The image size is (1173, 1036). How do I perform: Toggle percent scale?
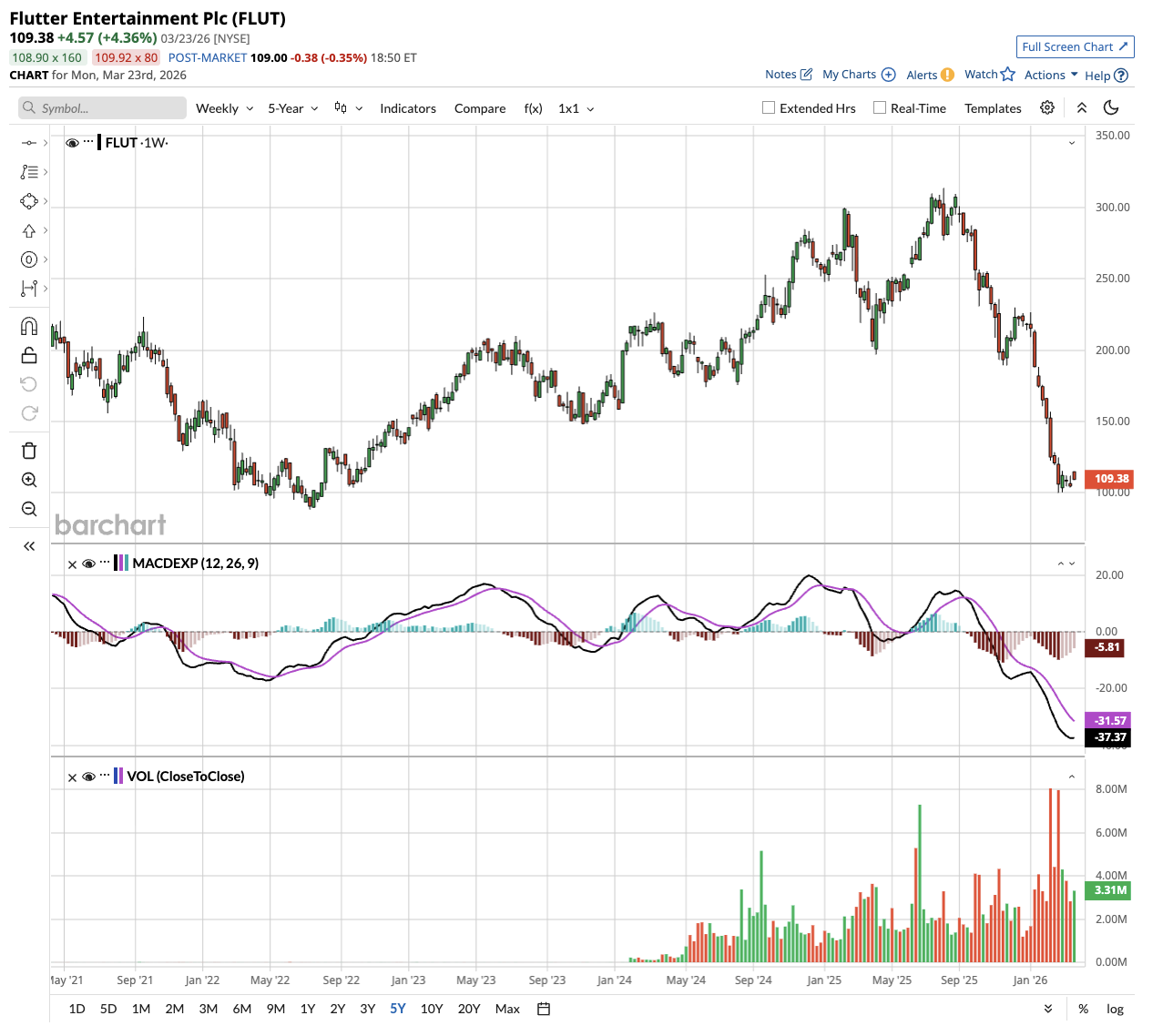(x=1083, y=1009)
